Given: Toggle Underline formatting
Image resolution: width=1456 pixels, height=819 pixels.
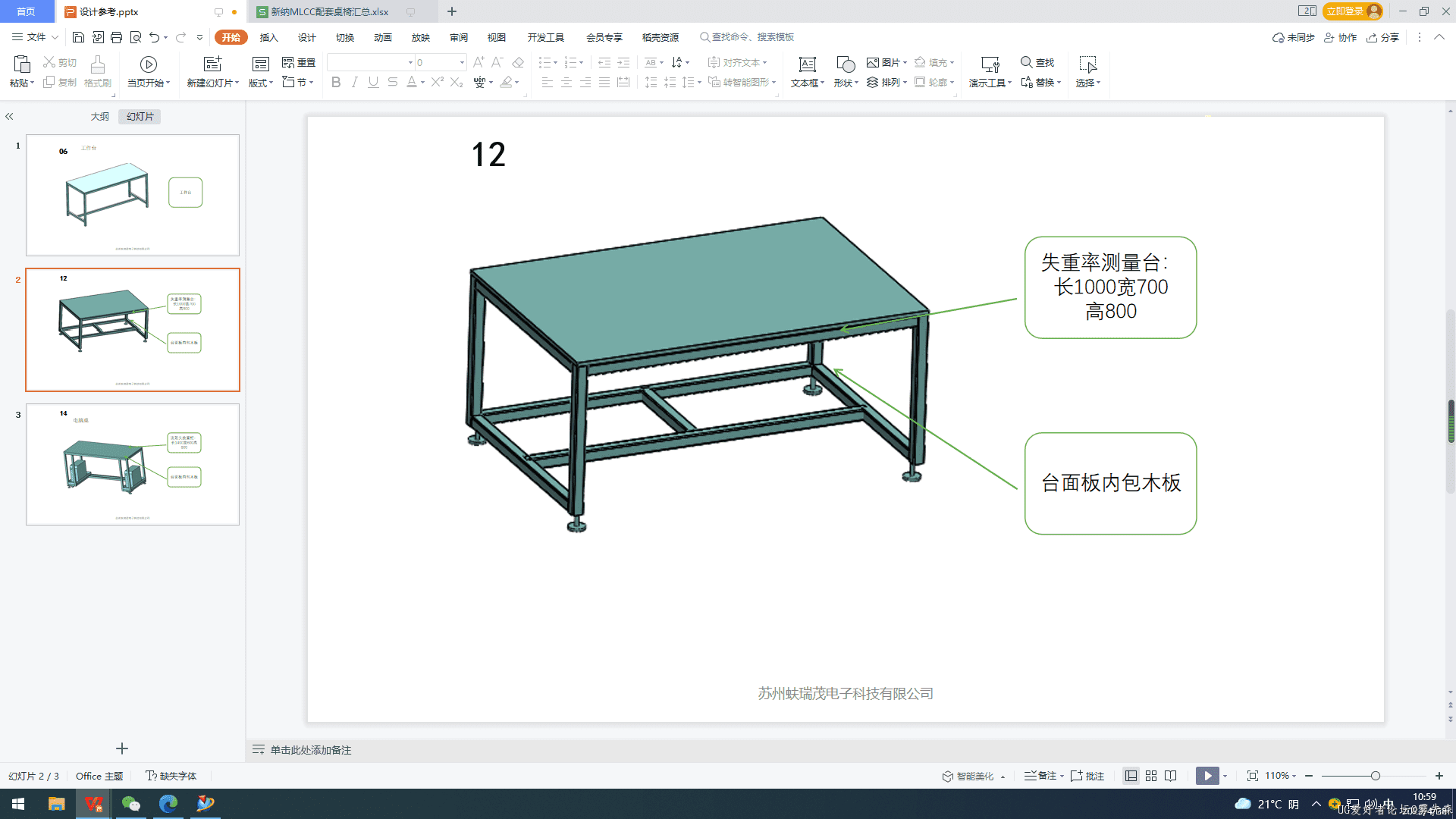Looking at the screenshot, I should point(373,82).
